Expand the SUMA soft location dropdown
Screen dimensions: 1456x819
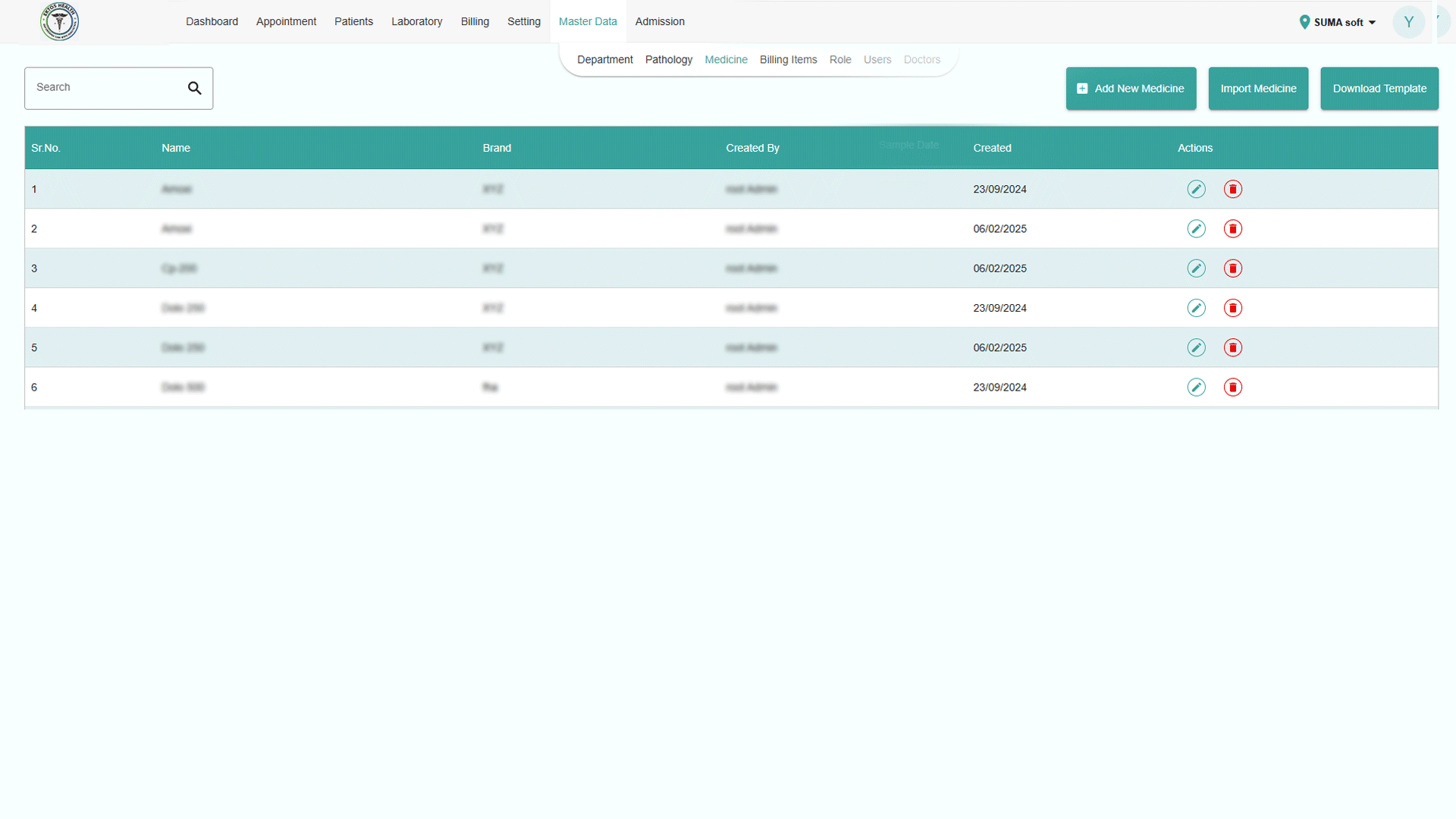coord(1338,22)
